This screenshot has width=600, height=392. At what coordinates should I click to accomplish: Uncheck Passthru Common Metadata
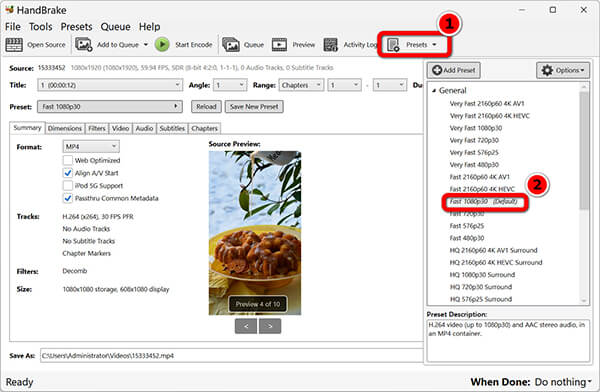point(68,198)
